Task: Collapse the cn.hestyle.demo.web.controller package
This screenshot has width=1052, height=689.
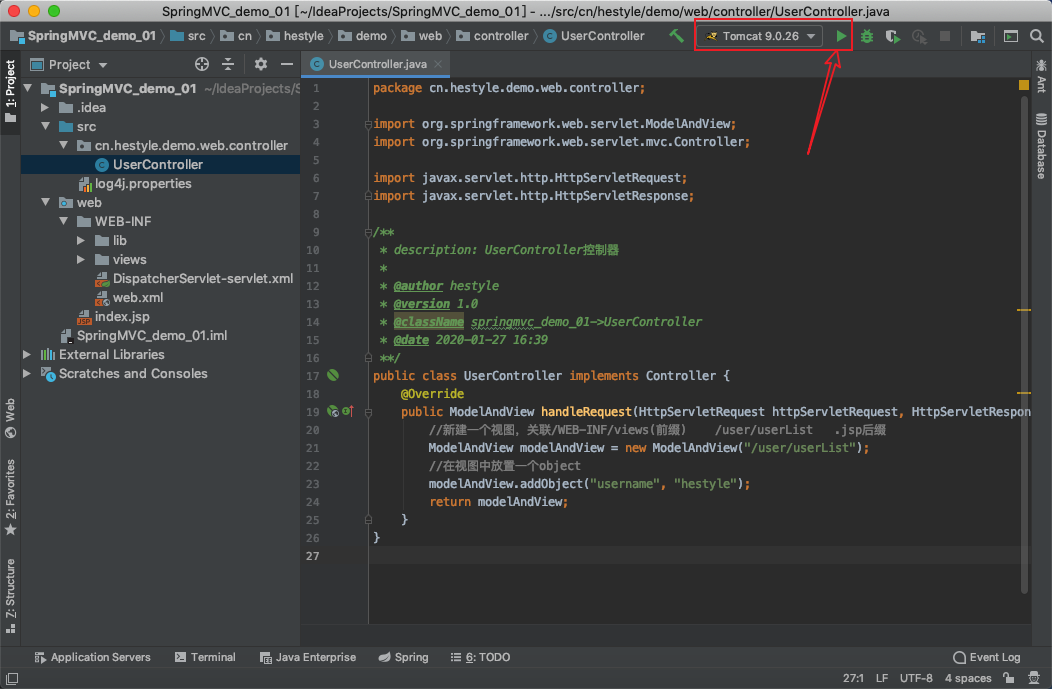Action: 63,145
